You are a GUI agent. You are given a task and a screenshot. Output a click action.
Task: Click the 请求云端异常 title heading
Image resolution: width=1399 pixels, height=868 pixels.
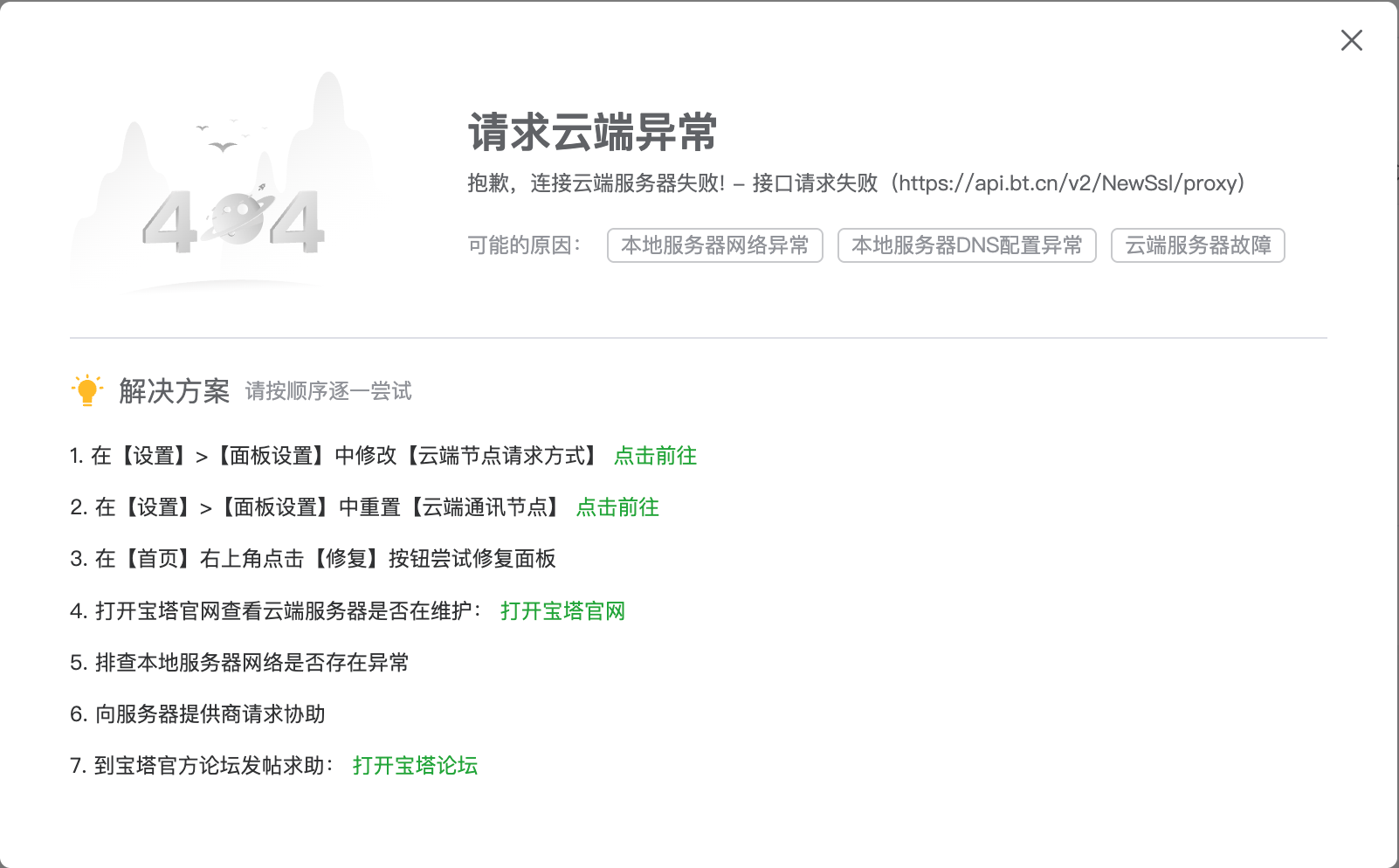coord(592,133)
